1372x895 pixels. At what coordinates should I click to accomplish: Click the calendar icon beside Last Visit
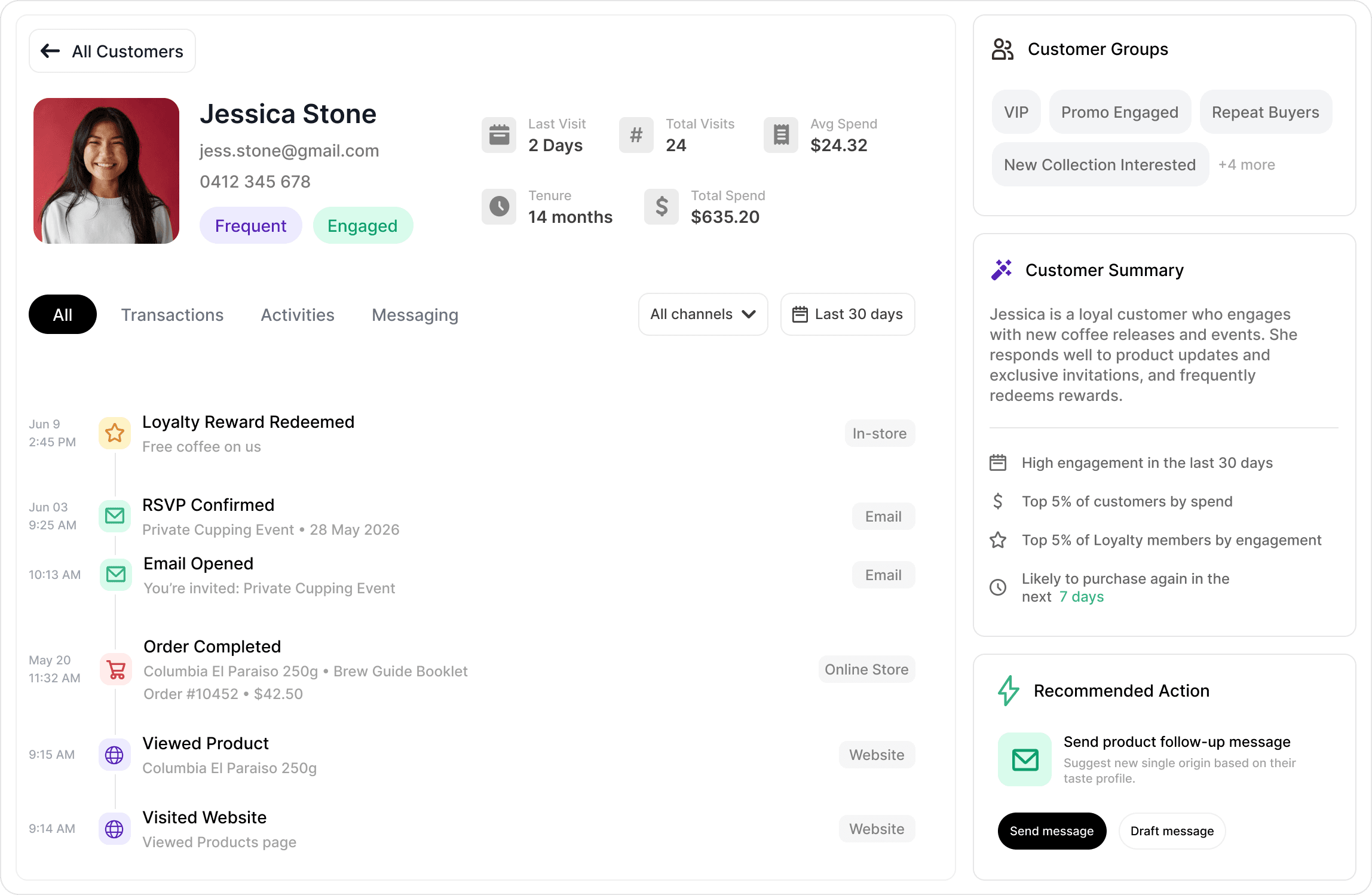pyautogui.click(x=499, y=135)
